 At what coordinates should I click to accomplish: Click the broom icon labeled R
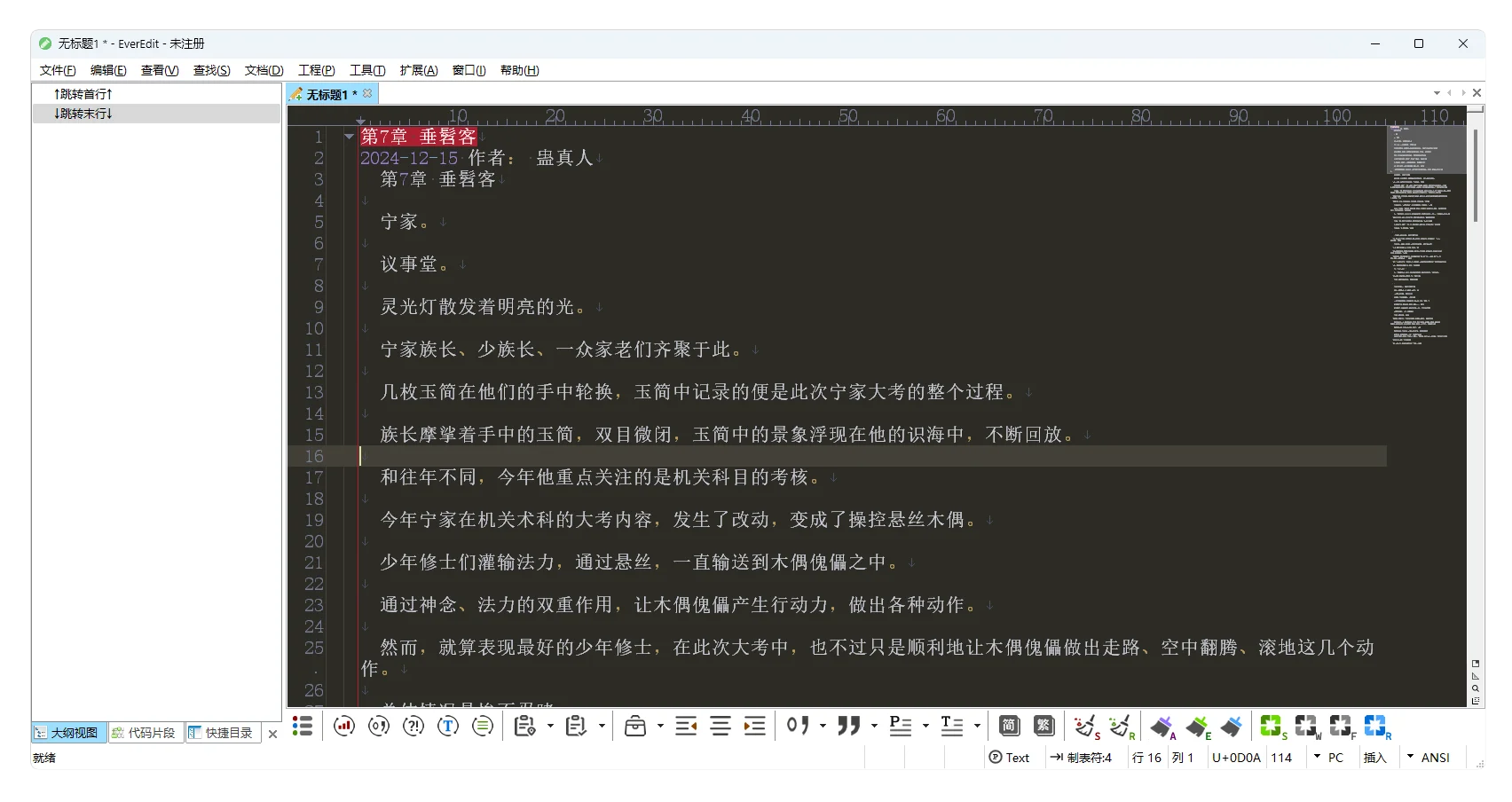coord(1122,727)
